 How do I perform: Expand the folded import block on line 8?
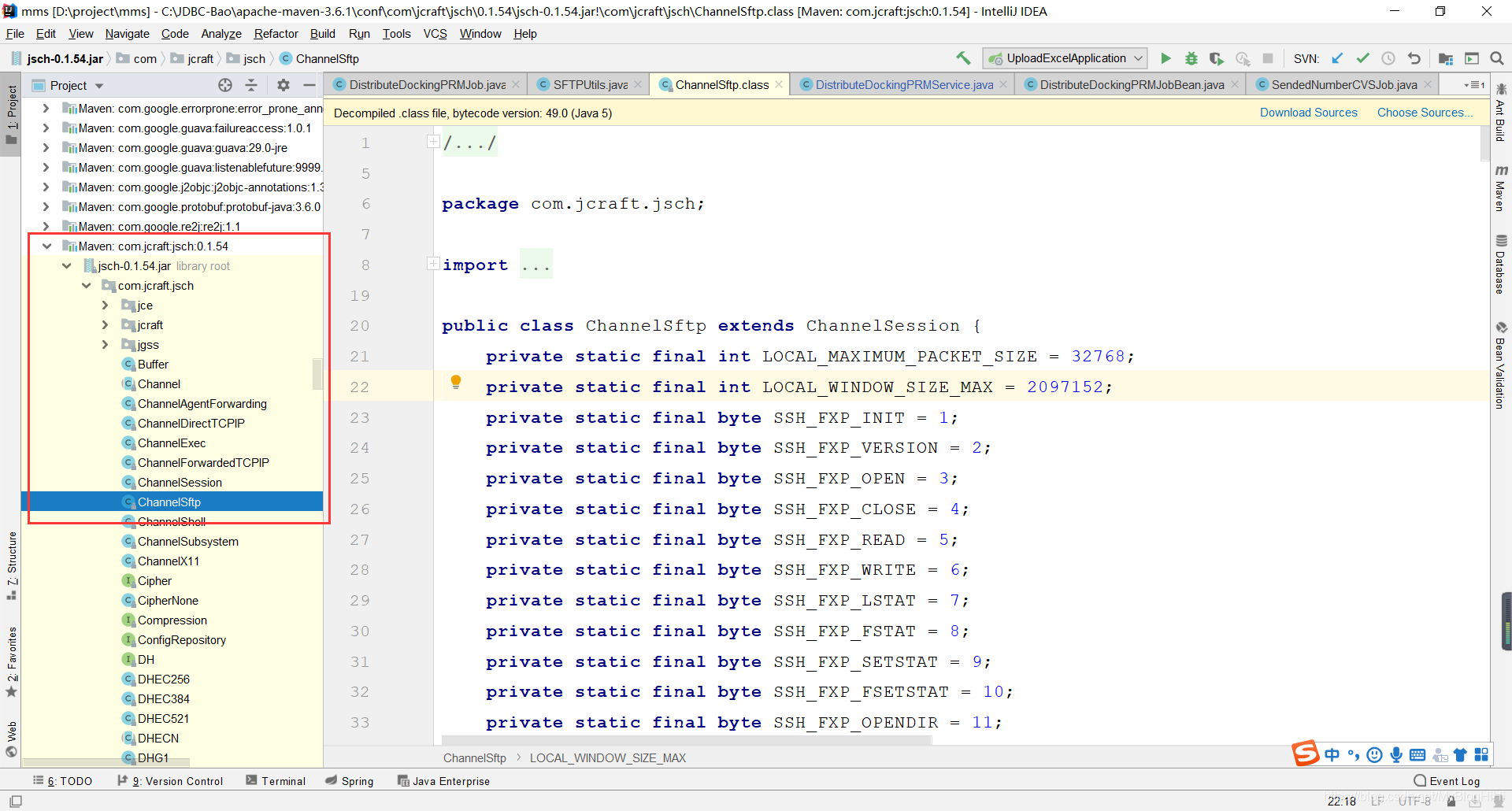(433, 264)
